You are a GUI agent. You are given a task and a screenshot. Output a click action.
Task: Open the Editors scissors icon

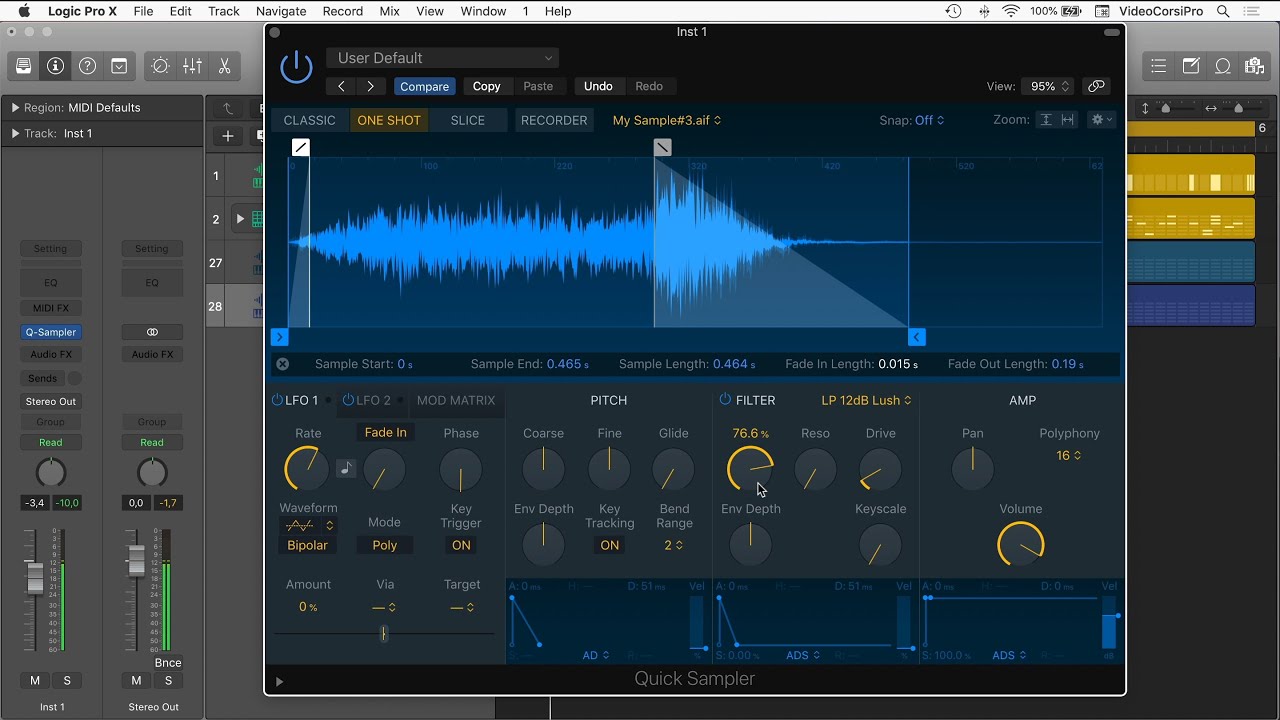pos(224,66)
